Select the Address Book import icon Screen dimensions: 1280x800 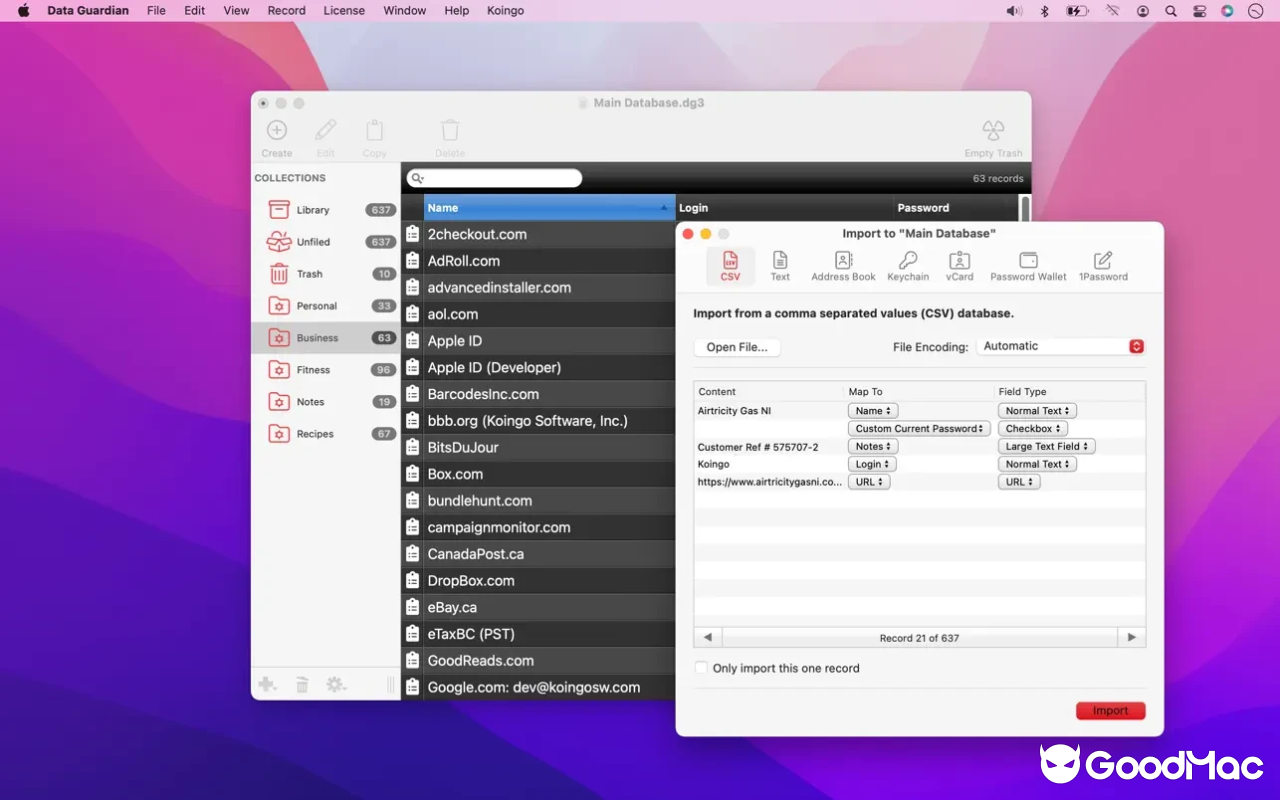click(843, 262)
